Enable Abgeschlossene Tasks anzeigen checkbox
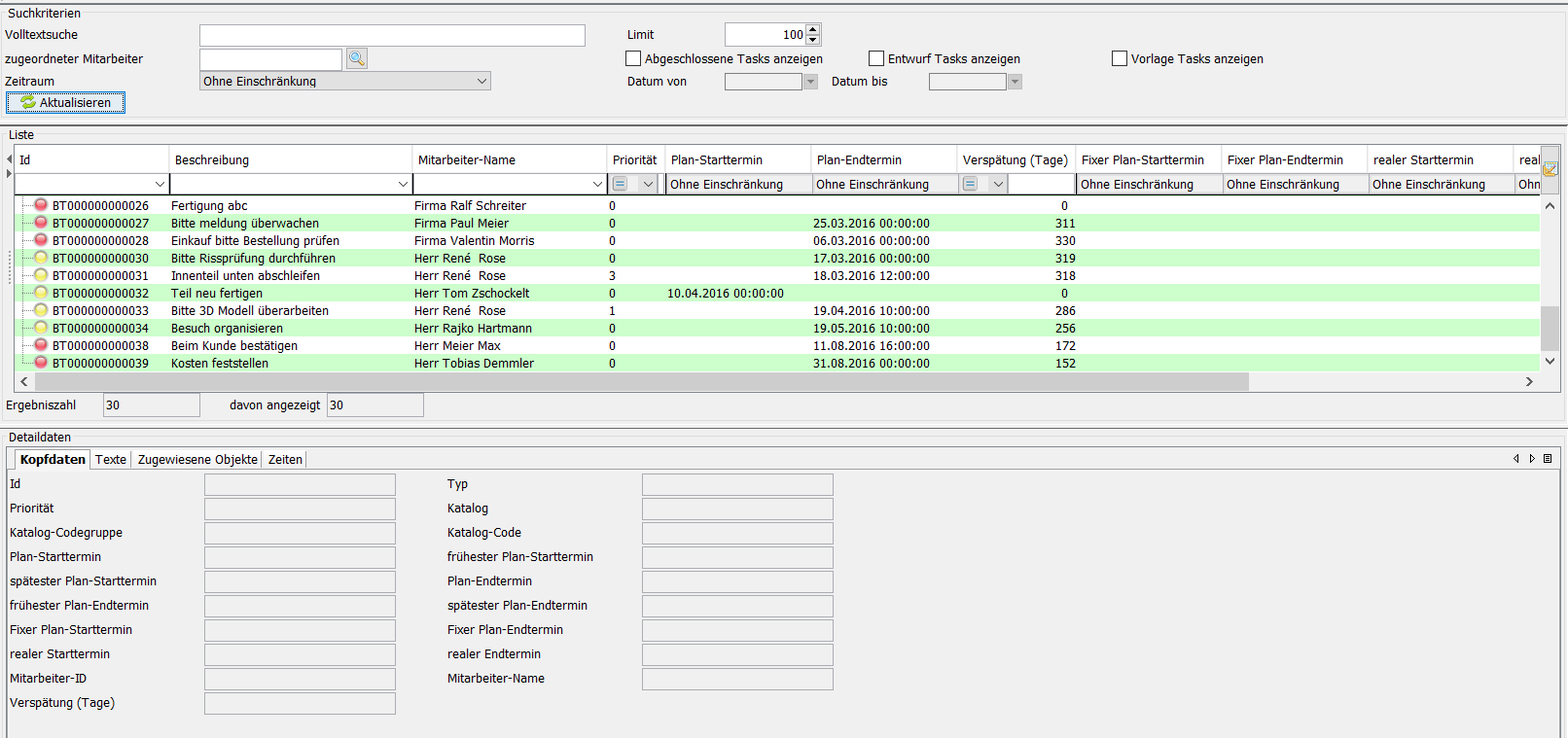The width and height of the screenshot is (1568, 738). click(x=633, y=58)
